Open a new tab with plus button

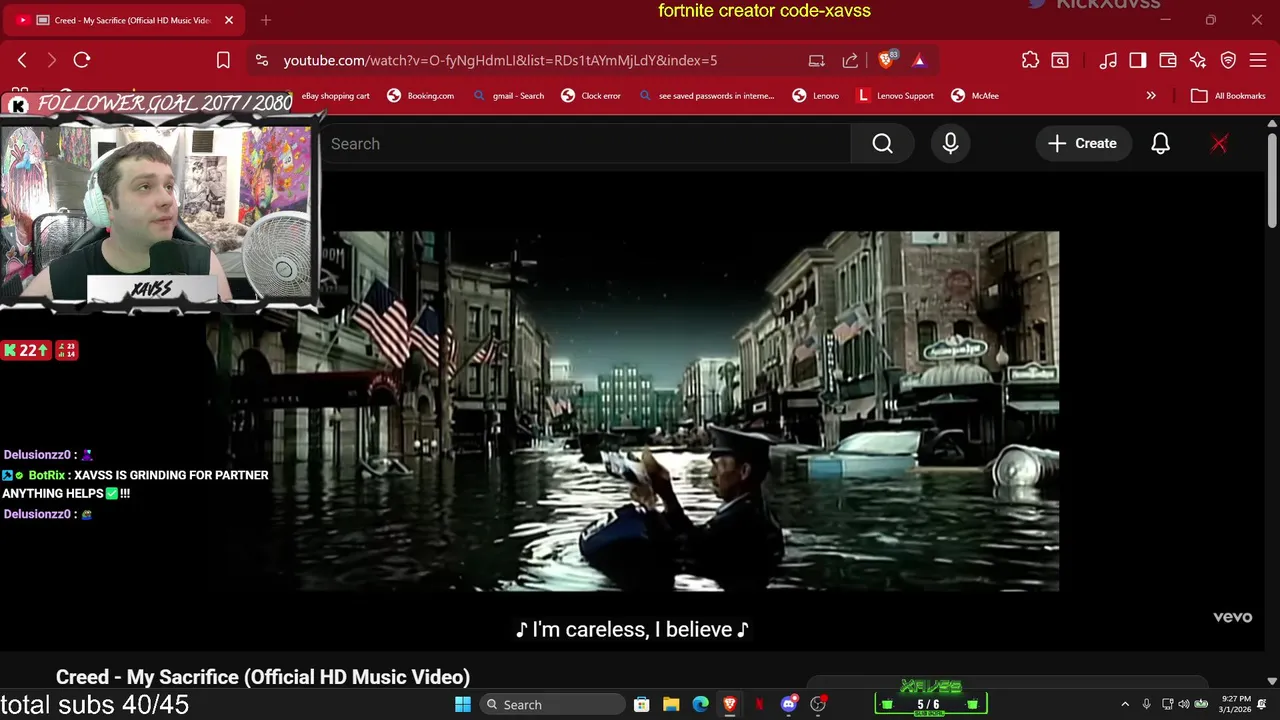(x=266, y=20)
